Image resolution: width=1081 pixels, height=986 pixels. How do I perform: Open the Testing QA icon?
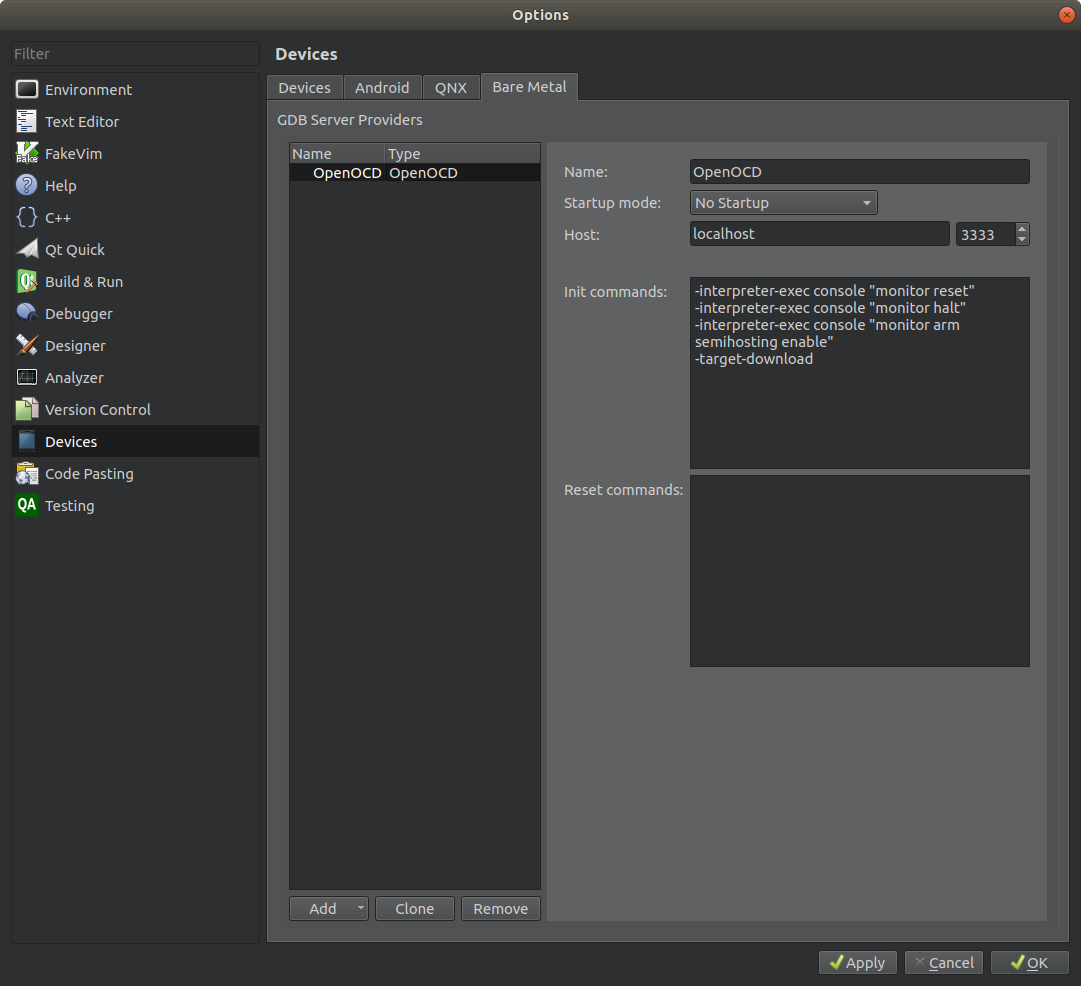point(28,506)
